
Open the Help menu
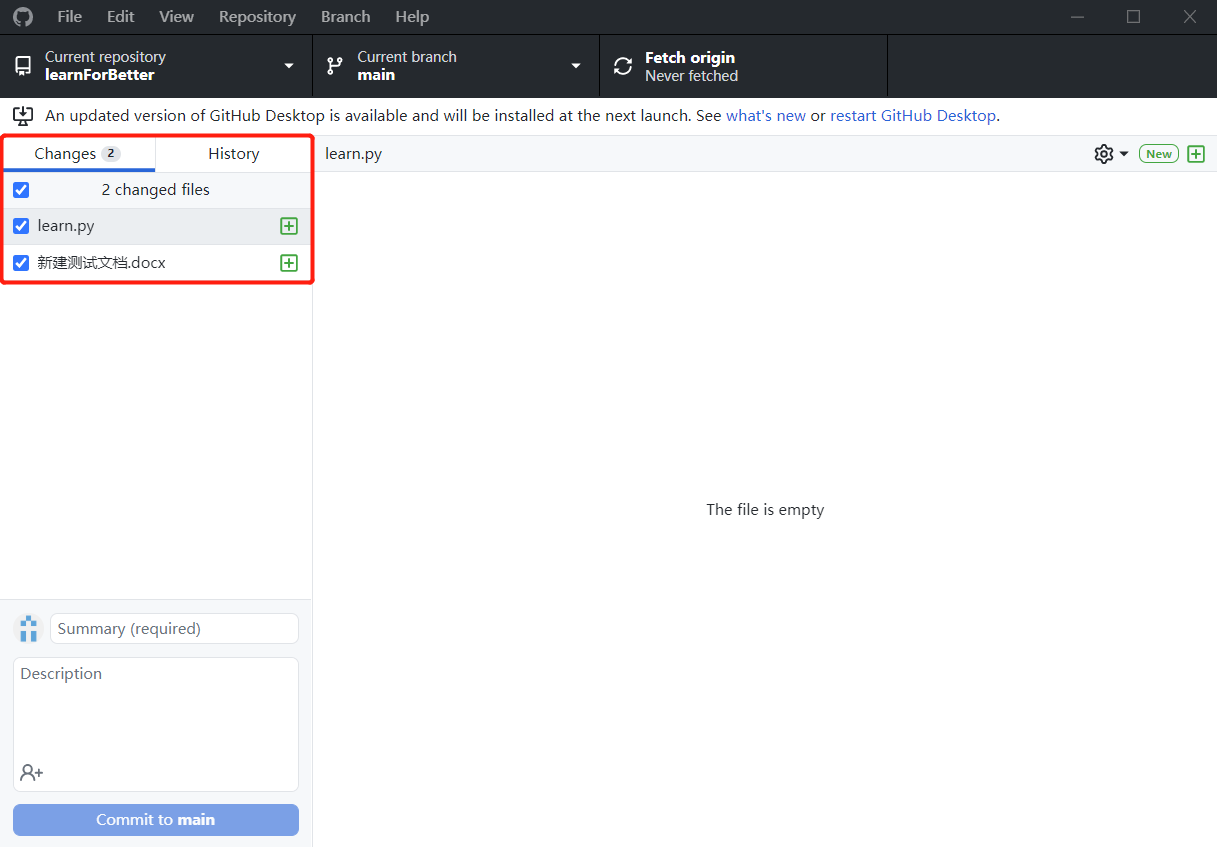412,17
